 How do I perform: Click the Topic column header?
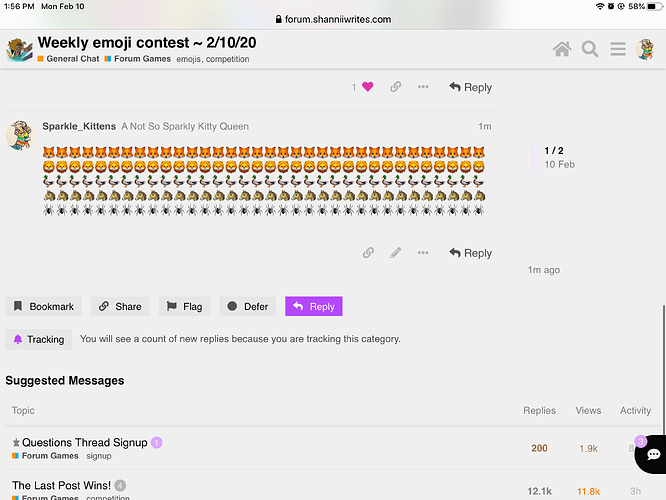[x=23, y=410]
